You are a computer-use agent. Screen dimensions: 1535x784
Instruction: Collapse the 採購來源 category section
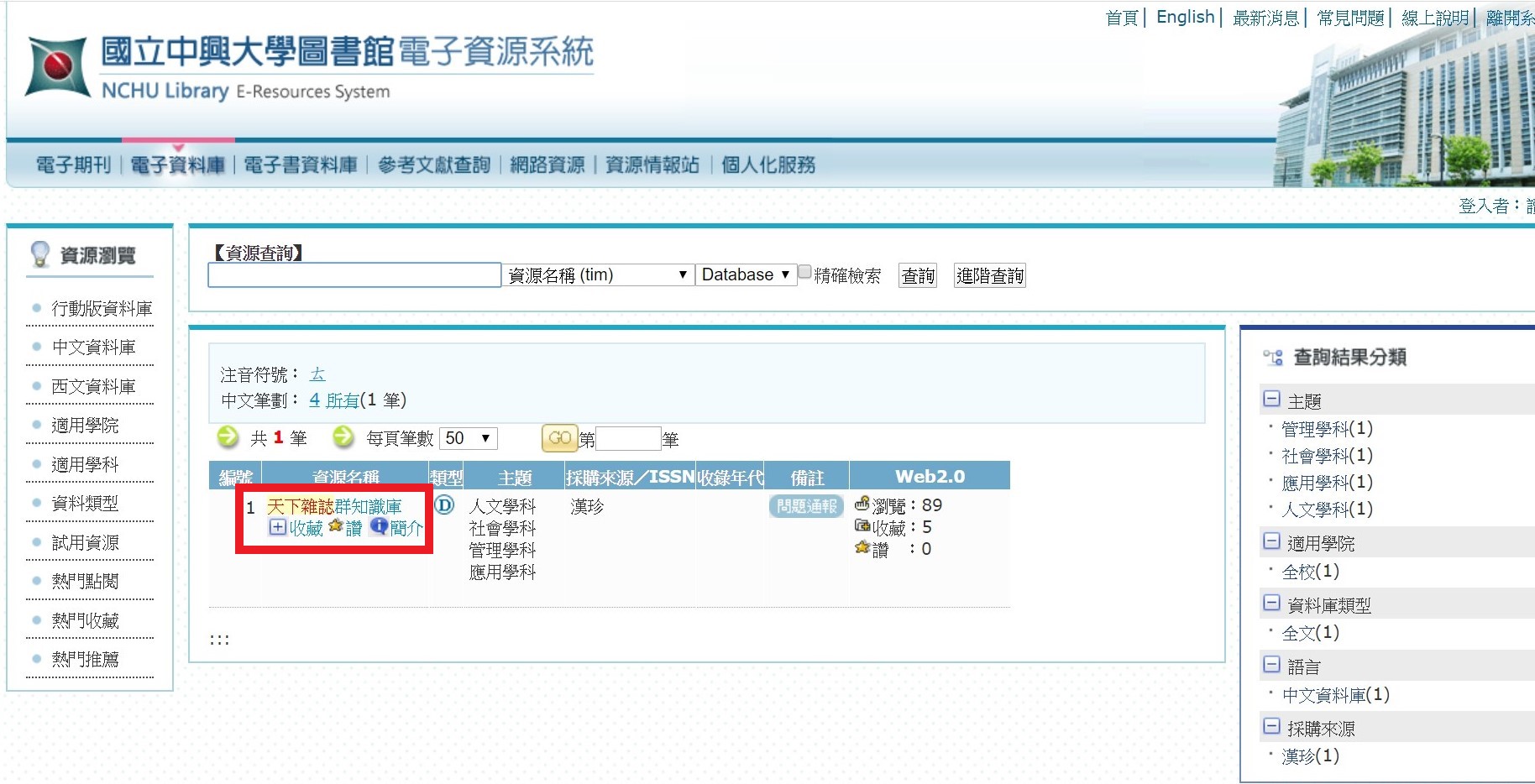(1271, 727)
